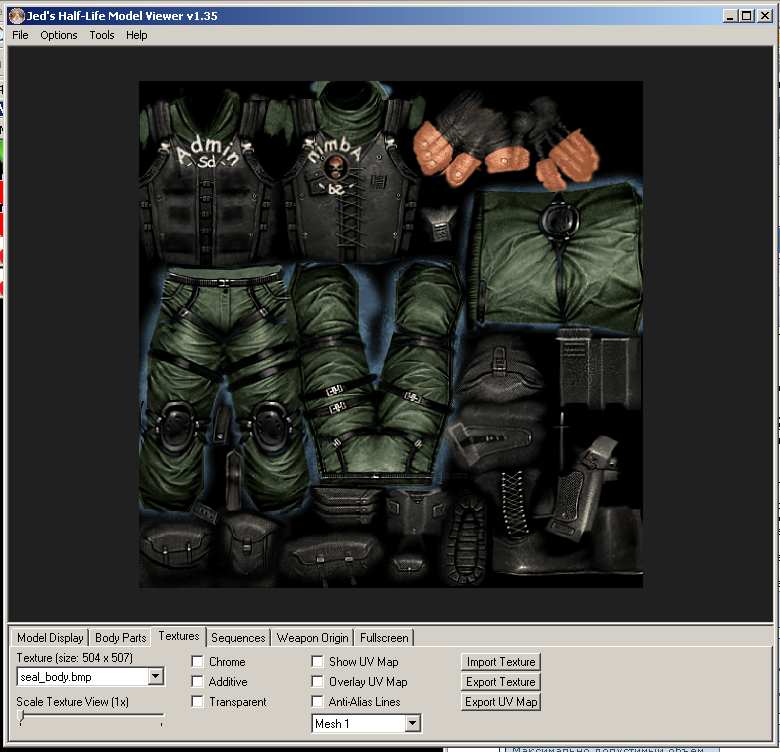Minimize the Model Viewer window
Screen dimensions: 780x752
pos(729,16)
